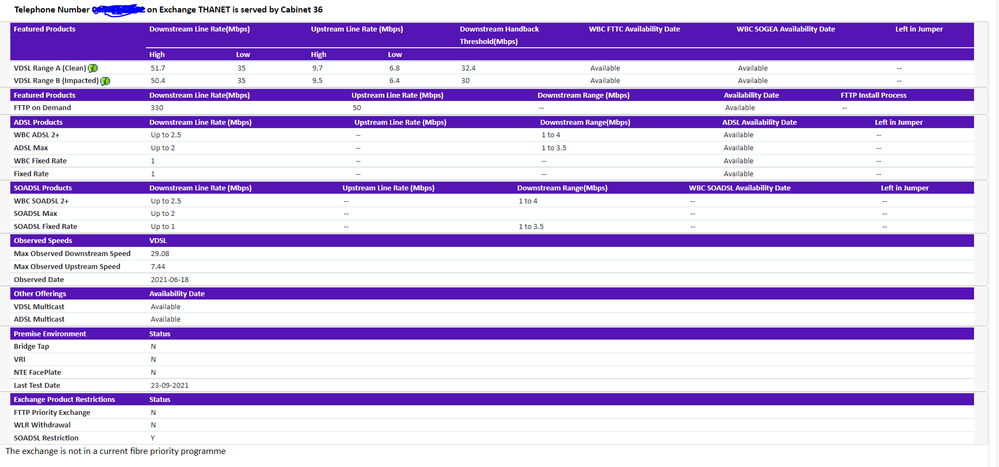
Task: Click the FTTP Install Process column header
Action: point(874,95)
